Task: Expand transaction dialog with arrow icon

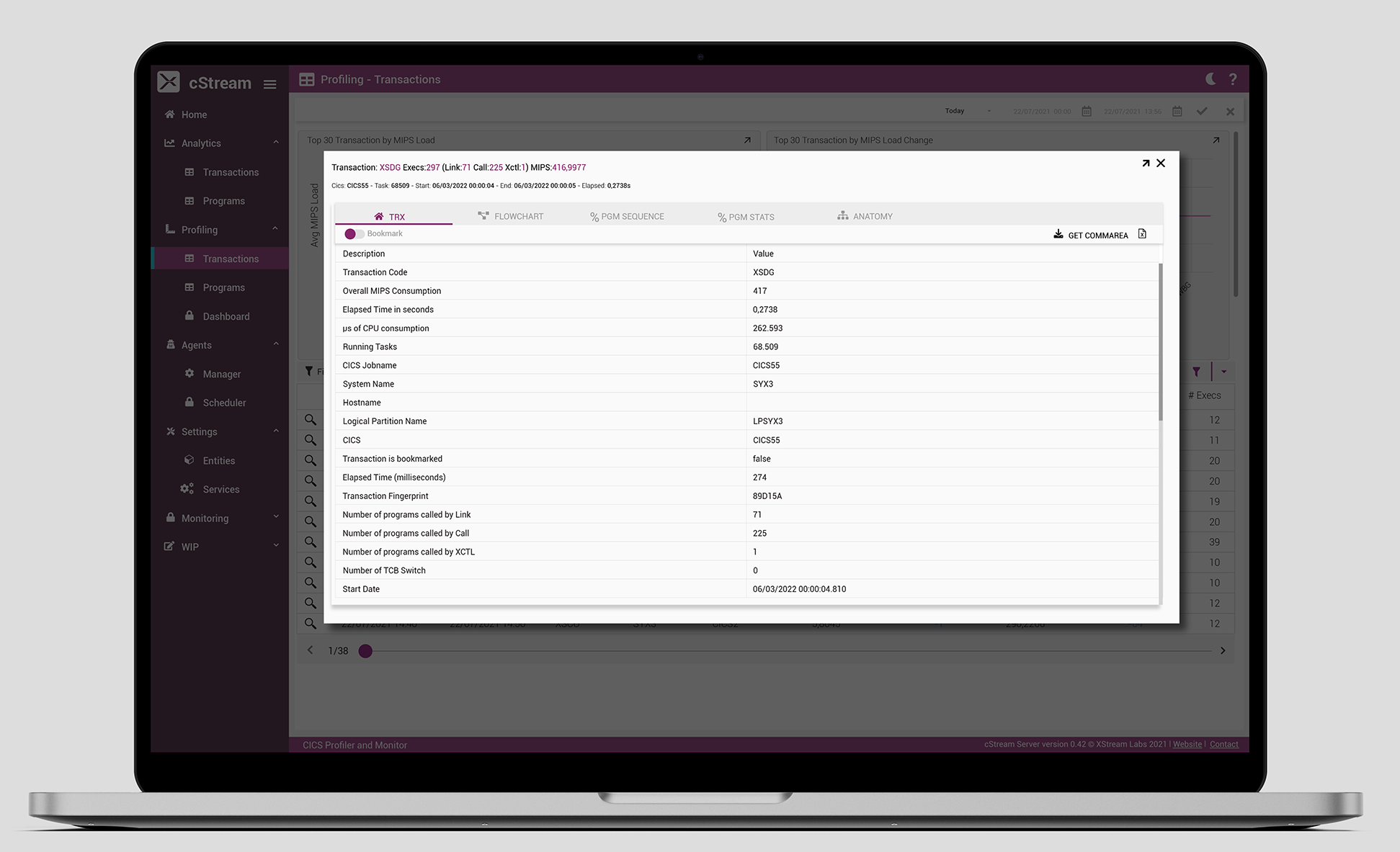Action: coord(1146,163)
